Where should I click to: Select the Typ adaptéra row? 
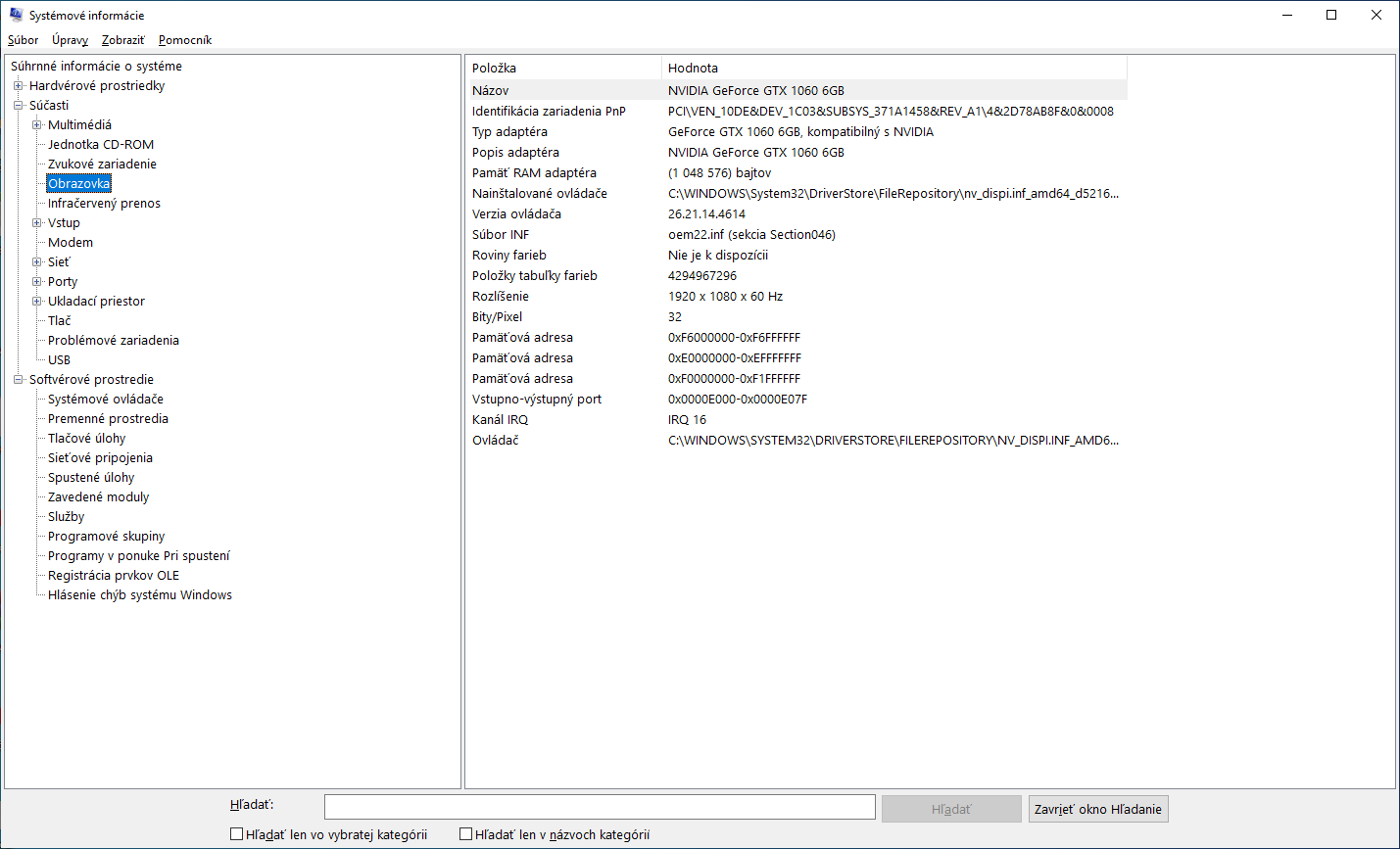[x=797, y=131]
